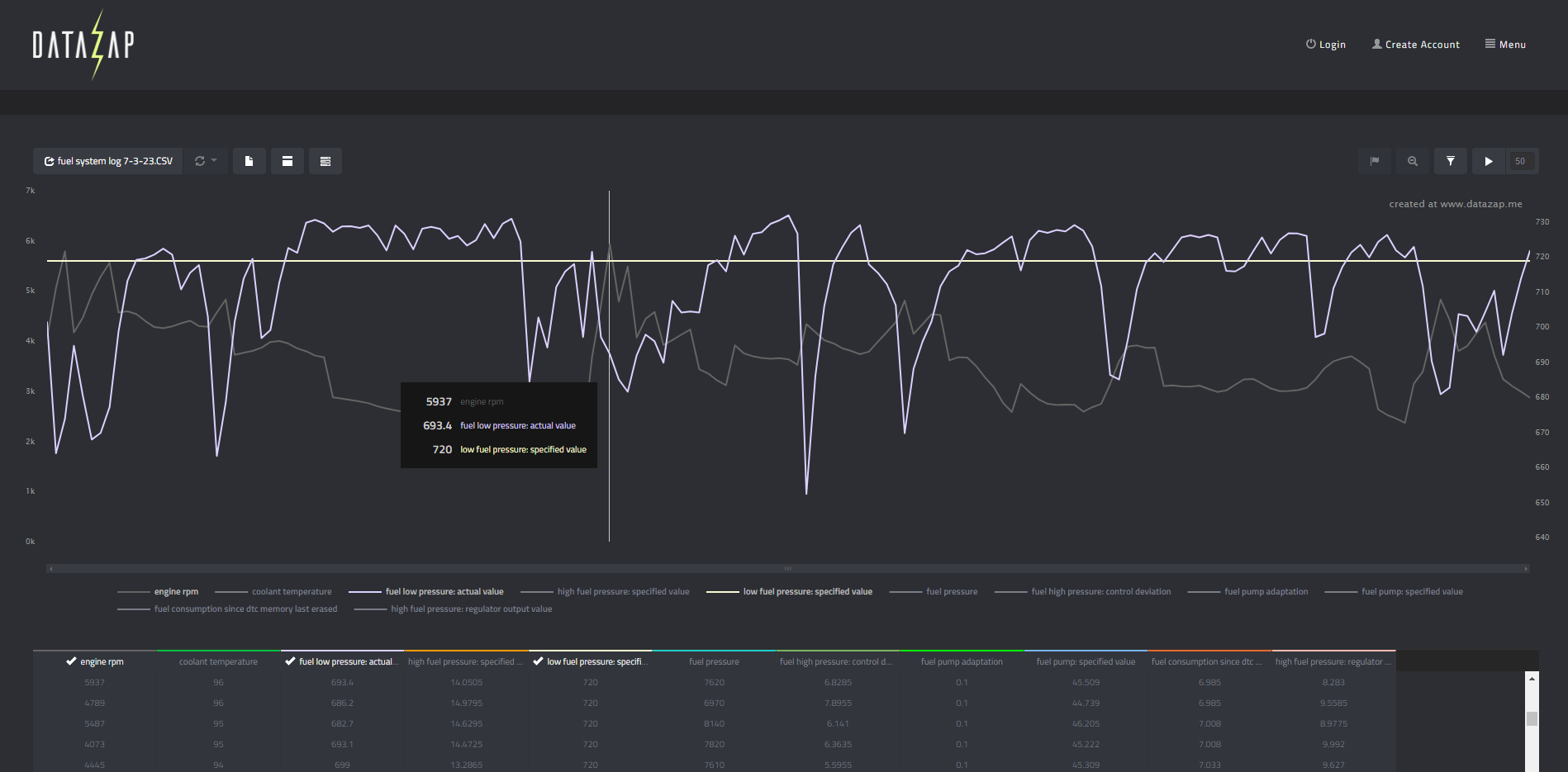Uncheck low fuel pressure: specified column

590,661
